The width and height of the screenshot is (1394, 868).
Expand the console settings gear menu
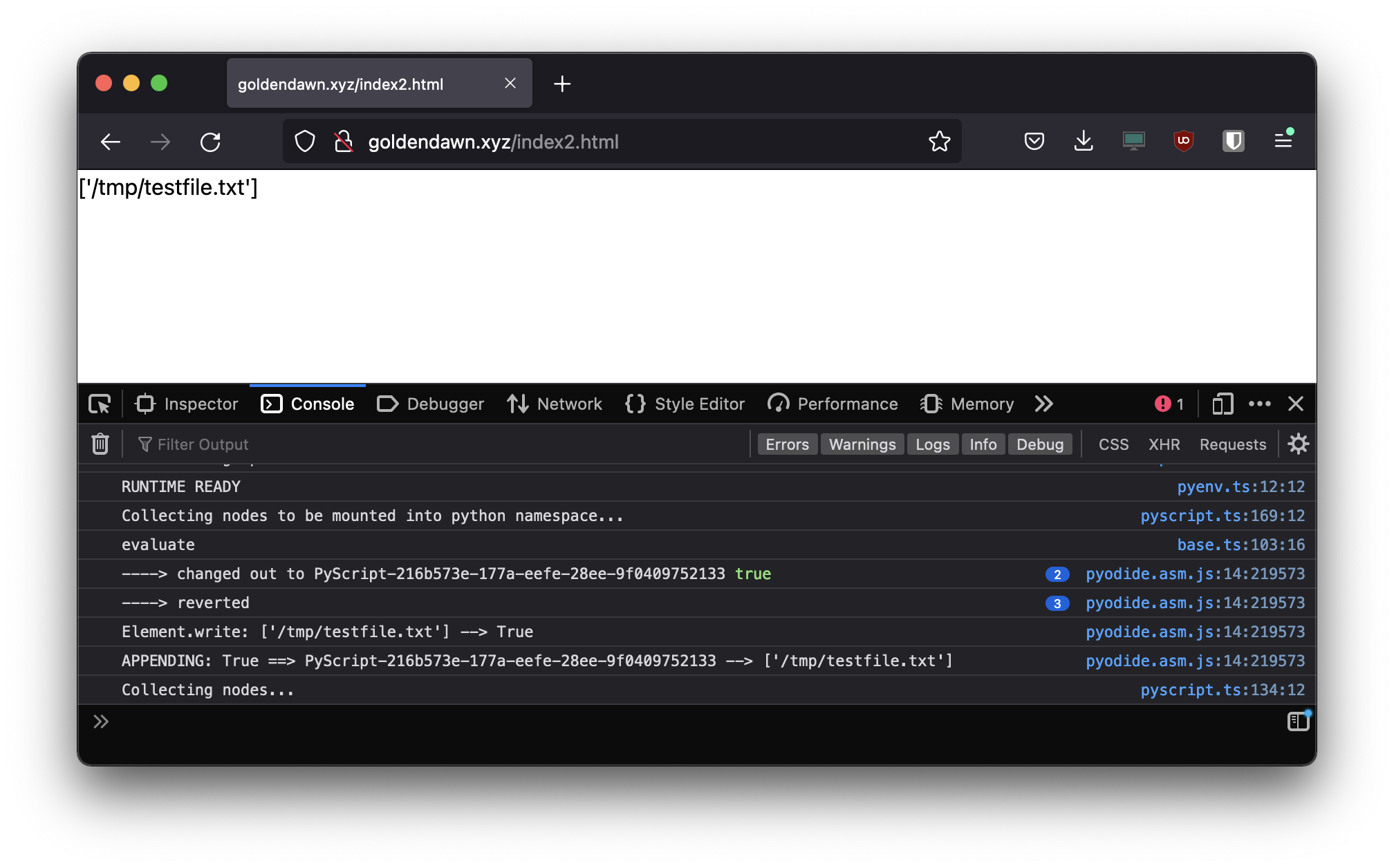[x=1297, y=444]
